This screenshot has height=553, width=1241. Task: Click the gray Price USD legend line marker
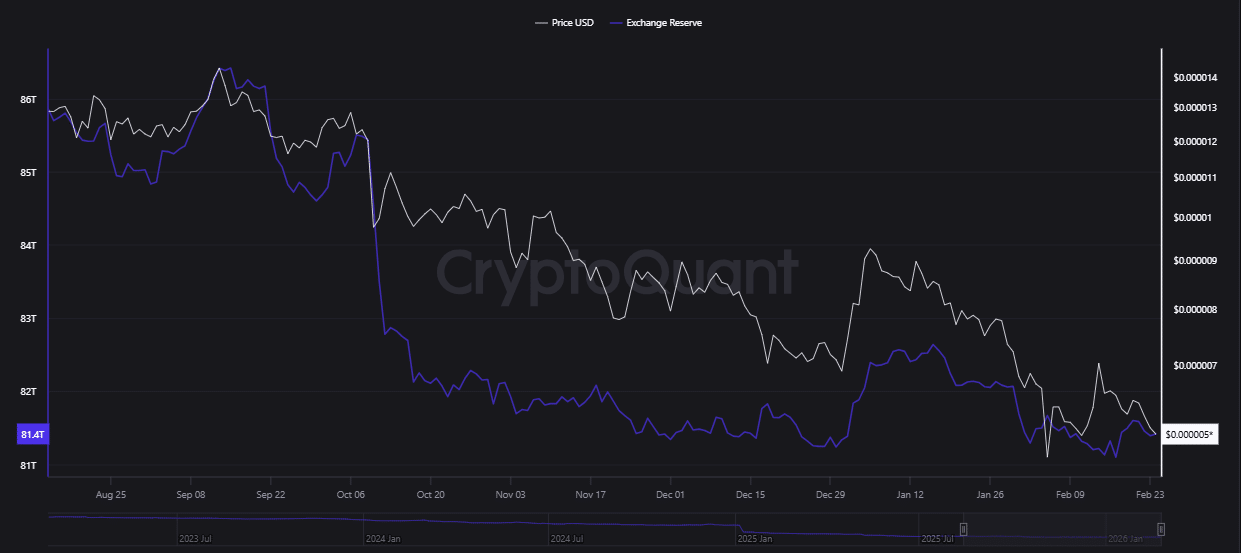(x=541, y=22)
